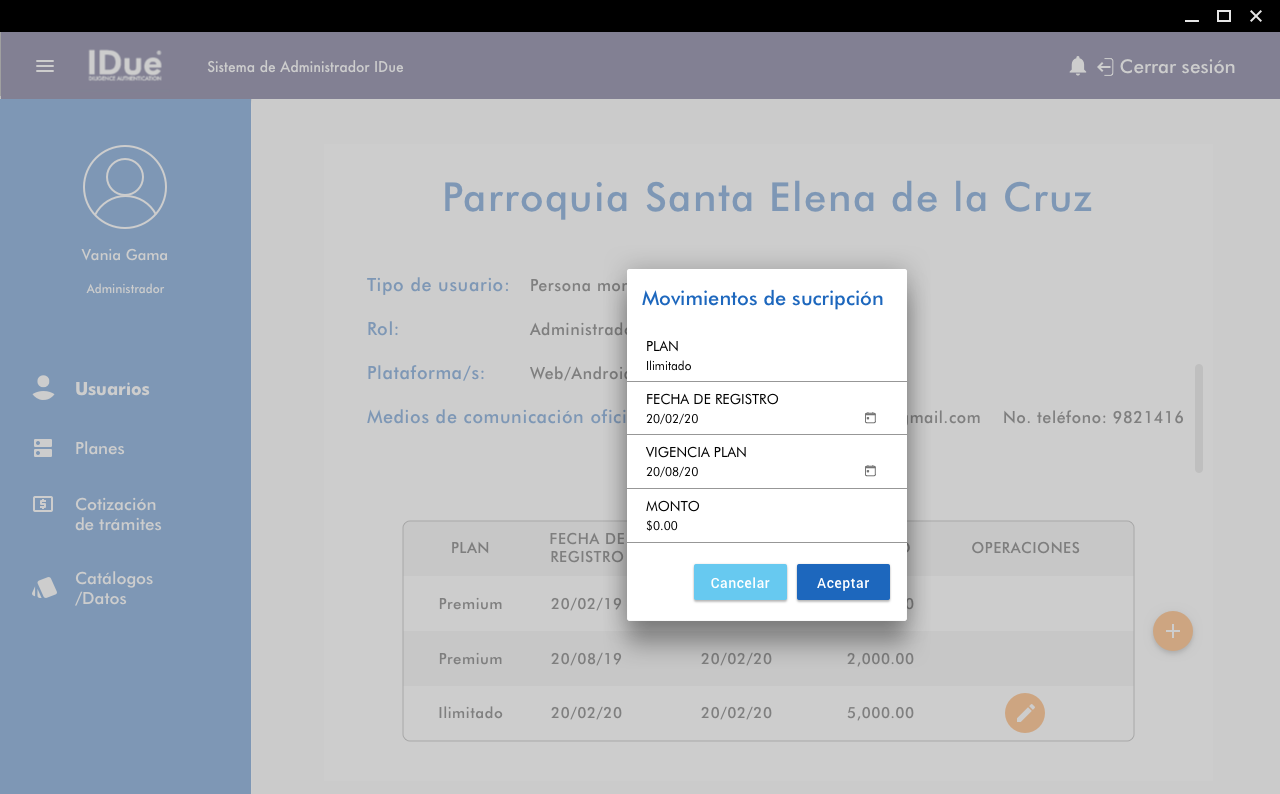The image size is (1280, 794).
Task: Open the Fecha de Registro calendar picker
Action: coord(870,418)
